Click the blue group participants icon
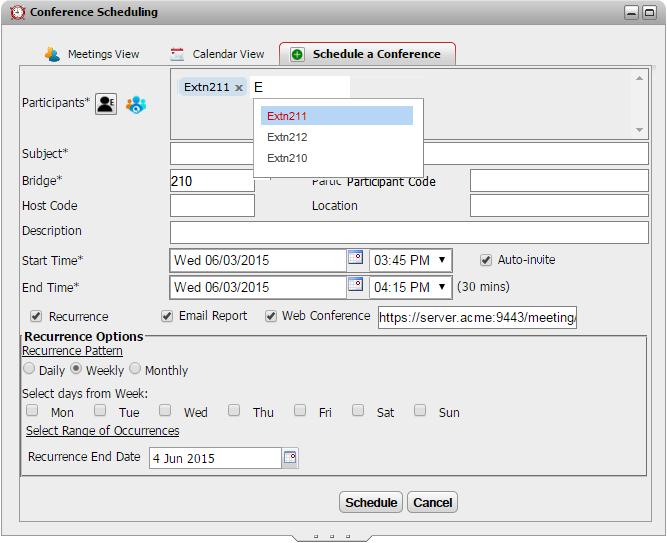667x543 pixels. (x=136, y=104)
